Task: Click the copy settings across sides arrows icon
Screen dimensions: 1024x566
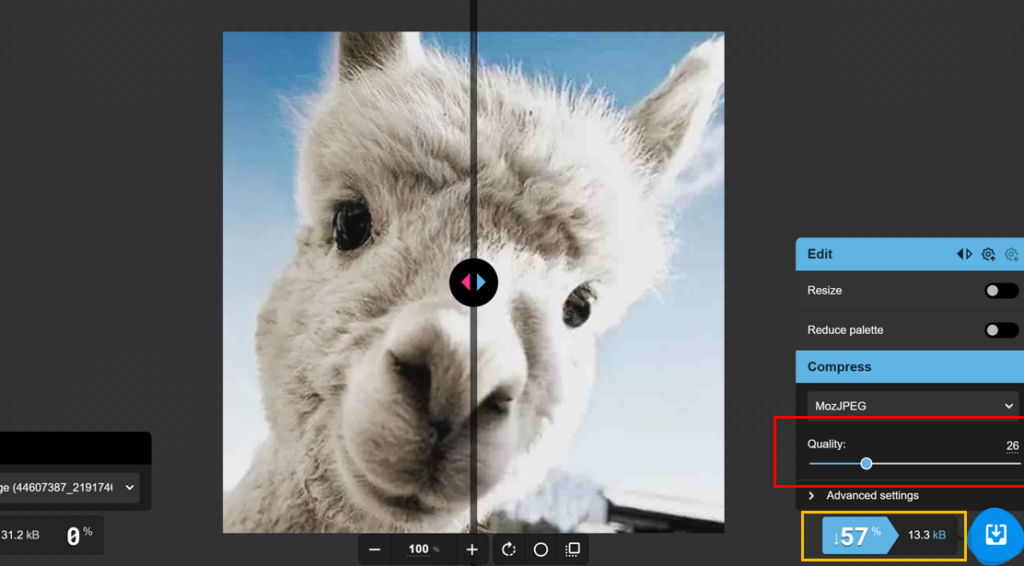Action: pos(964,254)
